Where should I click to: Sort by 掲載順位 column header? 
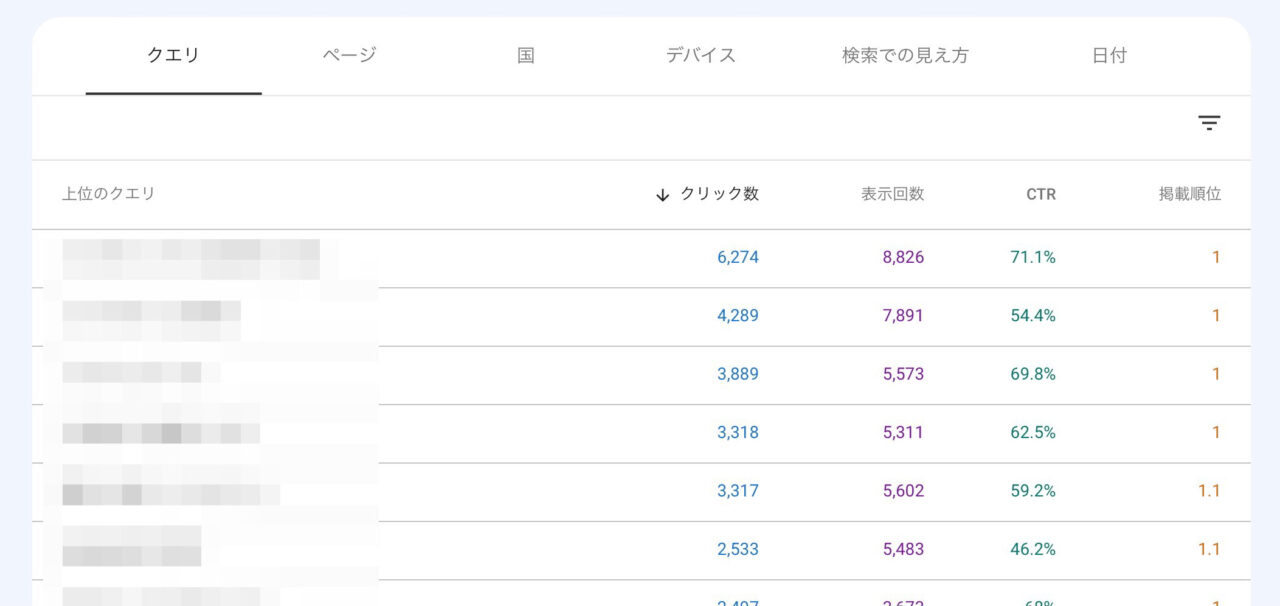tap(1189, 194)
